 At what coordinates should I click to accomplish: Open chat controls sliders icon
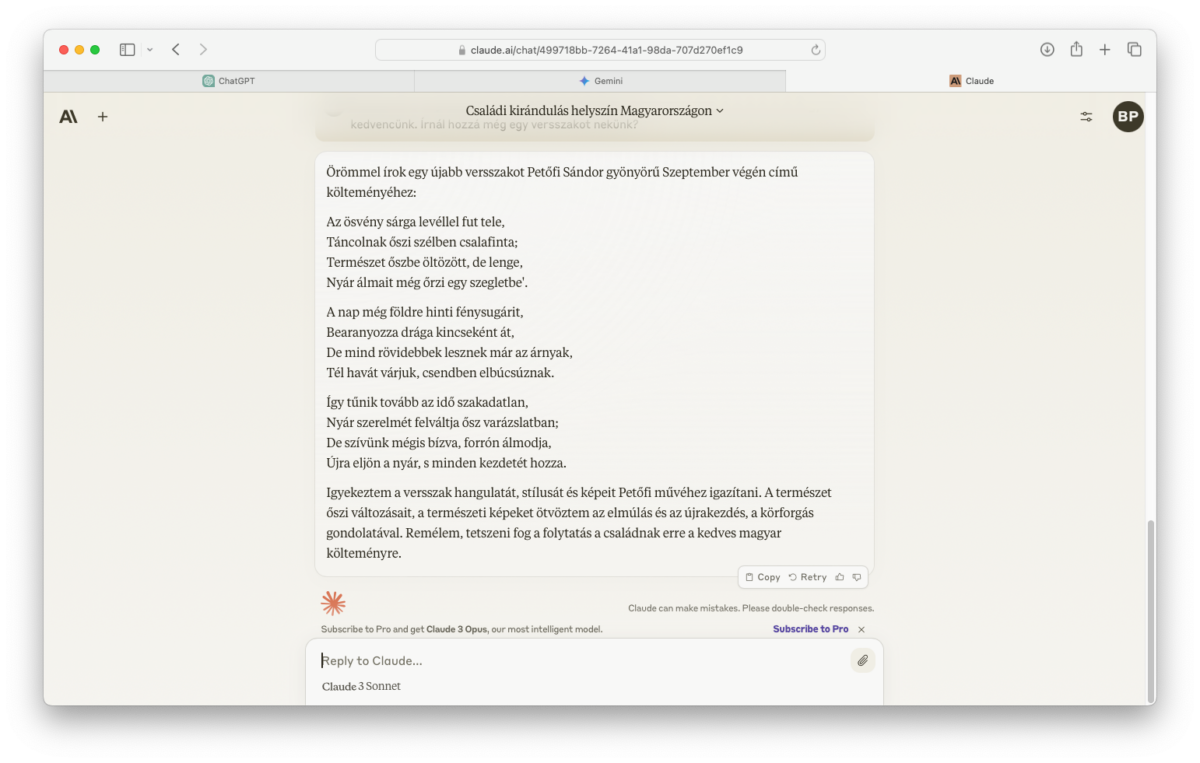[1086, 117]
